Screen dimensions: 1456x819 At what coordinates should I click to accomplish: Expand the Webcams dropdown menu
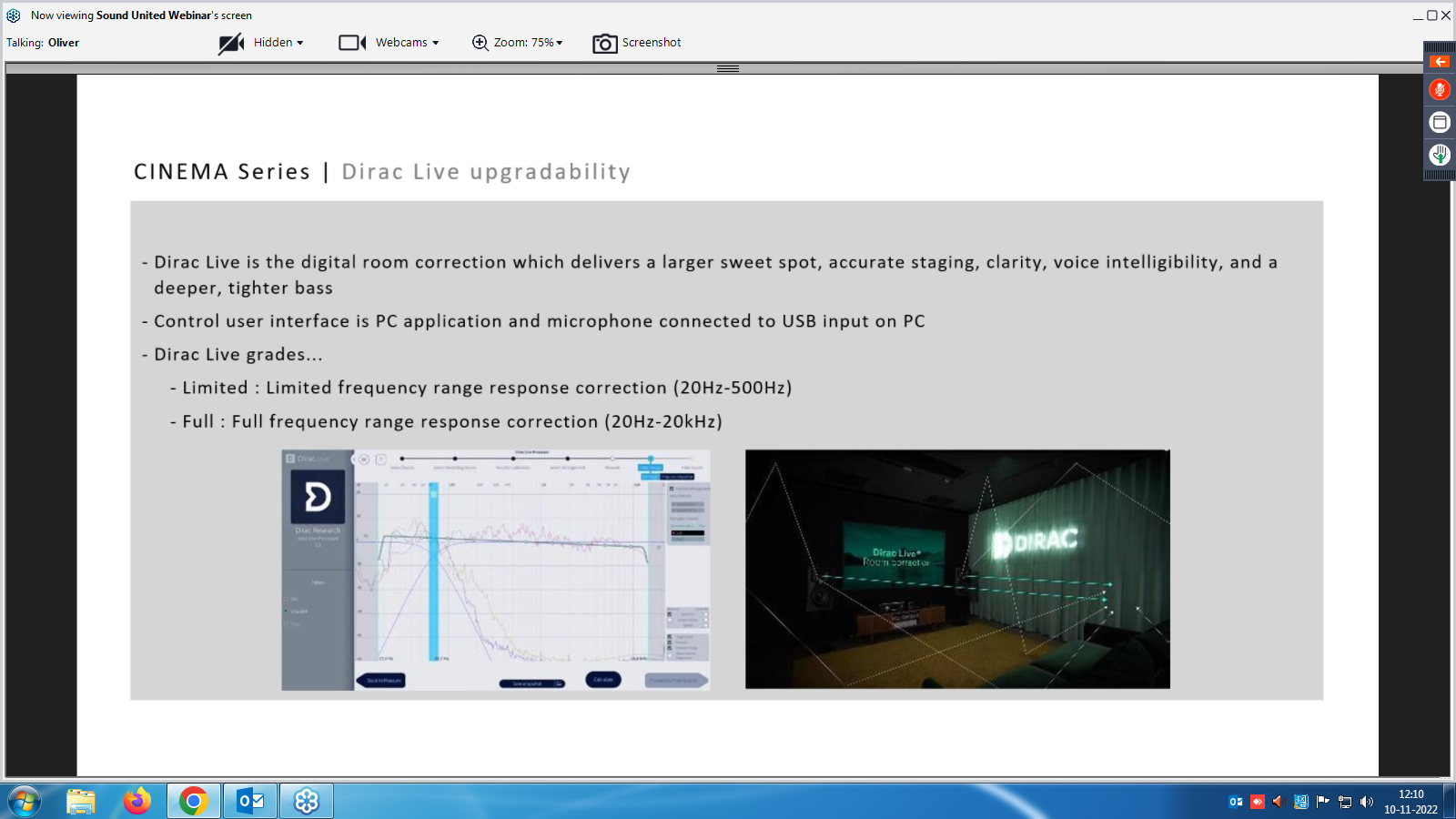pos(436,43)
